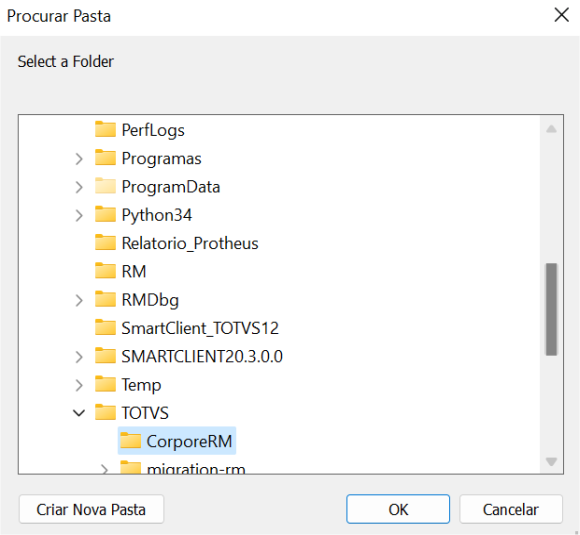This screenshot has height=535, width=580.
Task: Click the ProgramData folder icon
Action: 105,186
